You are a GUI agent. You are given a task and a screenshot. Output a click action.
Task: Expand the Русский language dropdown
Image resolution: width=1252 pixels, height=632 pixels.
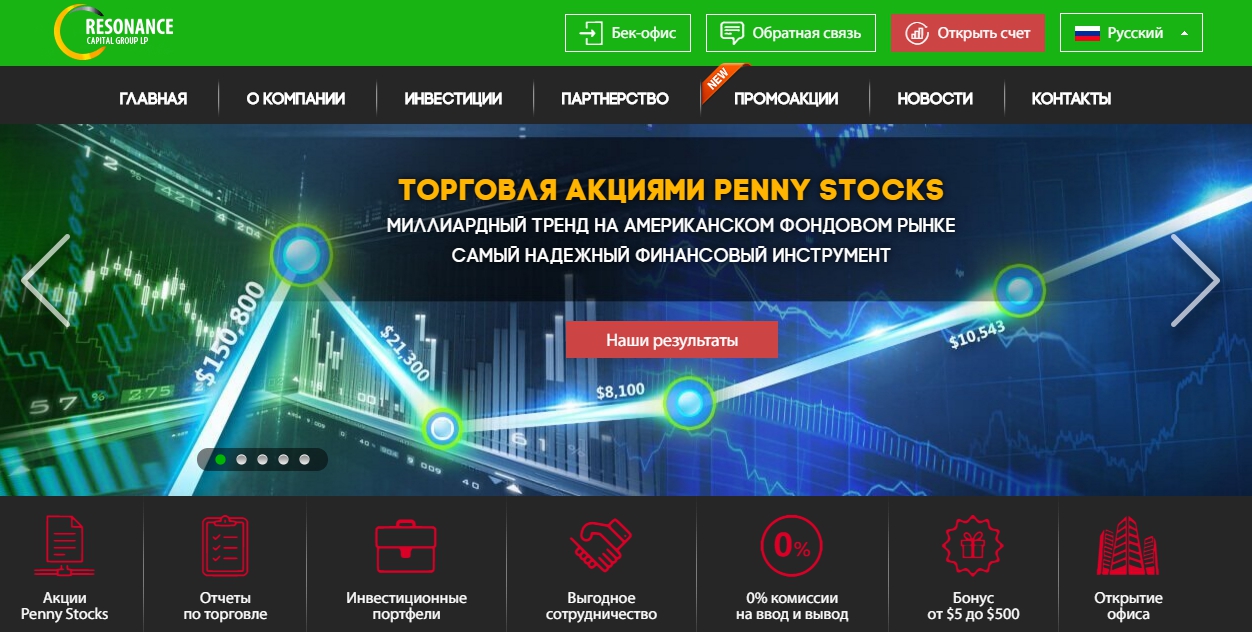[1131, 33]
